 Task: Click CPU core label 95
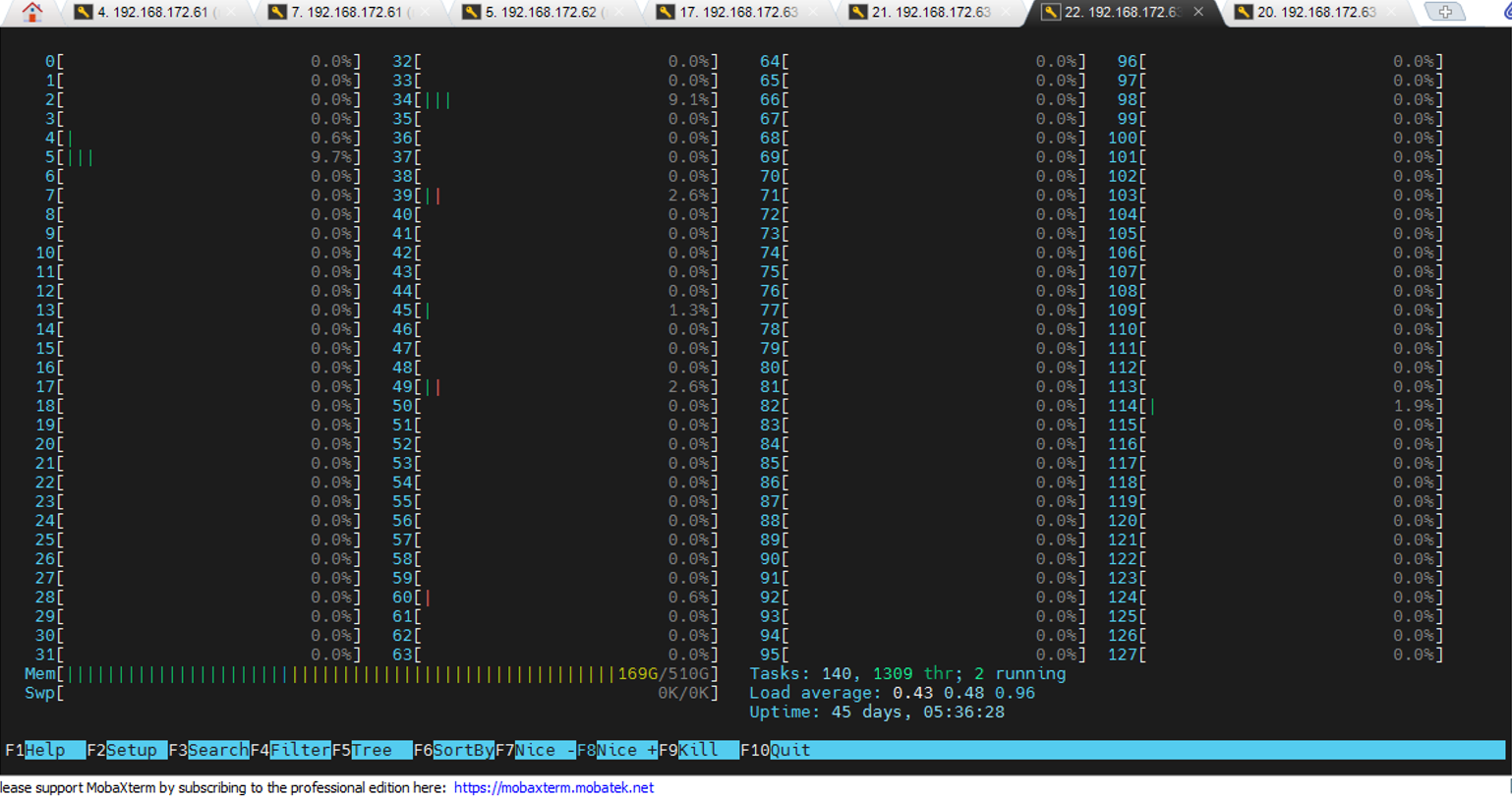click(770, 655)
